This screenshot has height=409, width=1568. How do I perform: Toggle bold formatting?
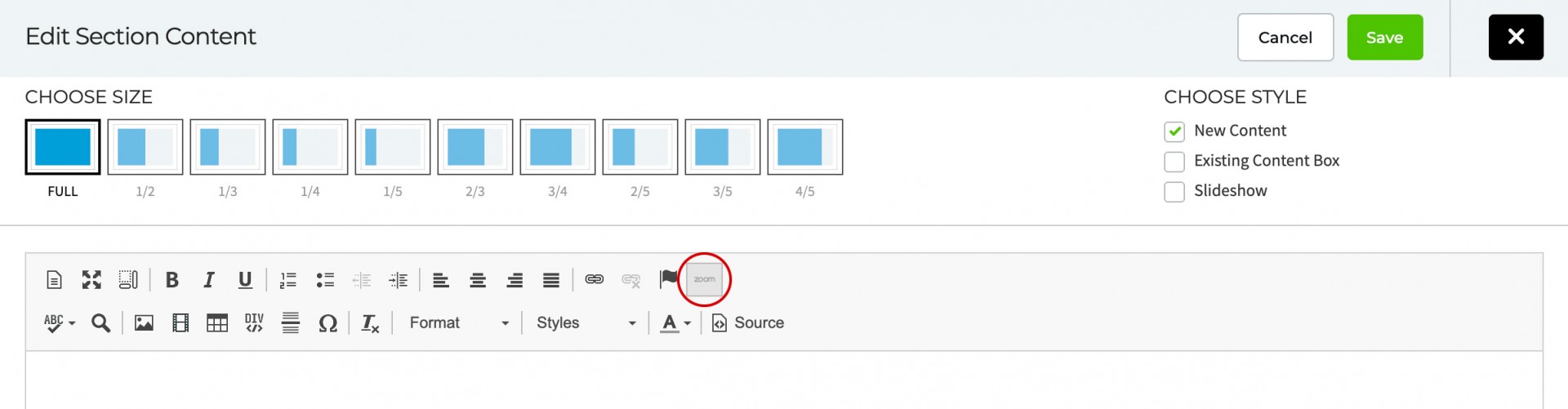171,280
